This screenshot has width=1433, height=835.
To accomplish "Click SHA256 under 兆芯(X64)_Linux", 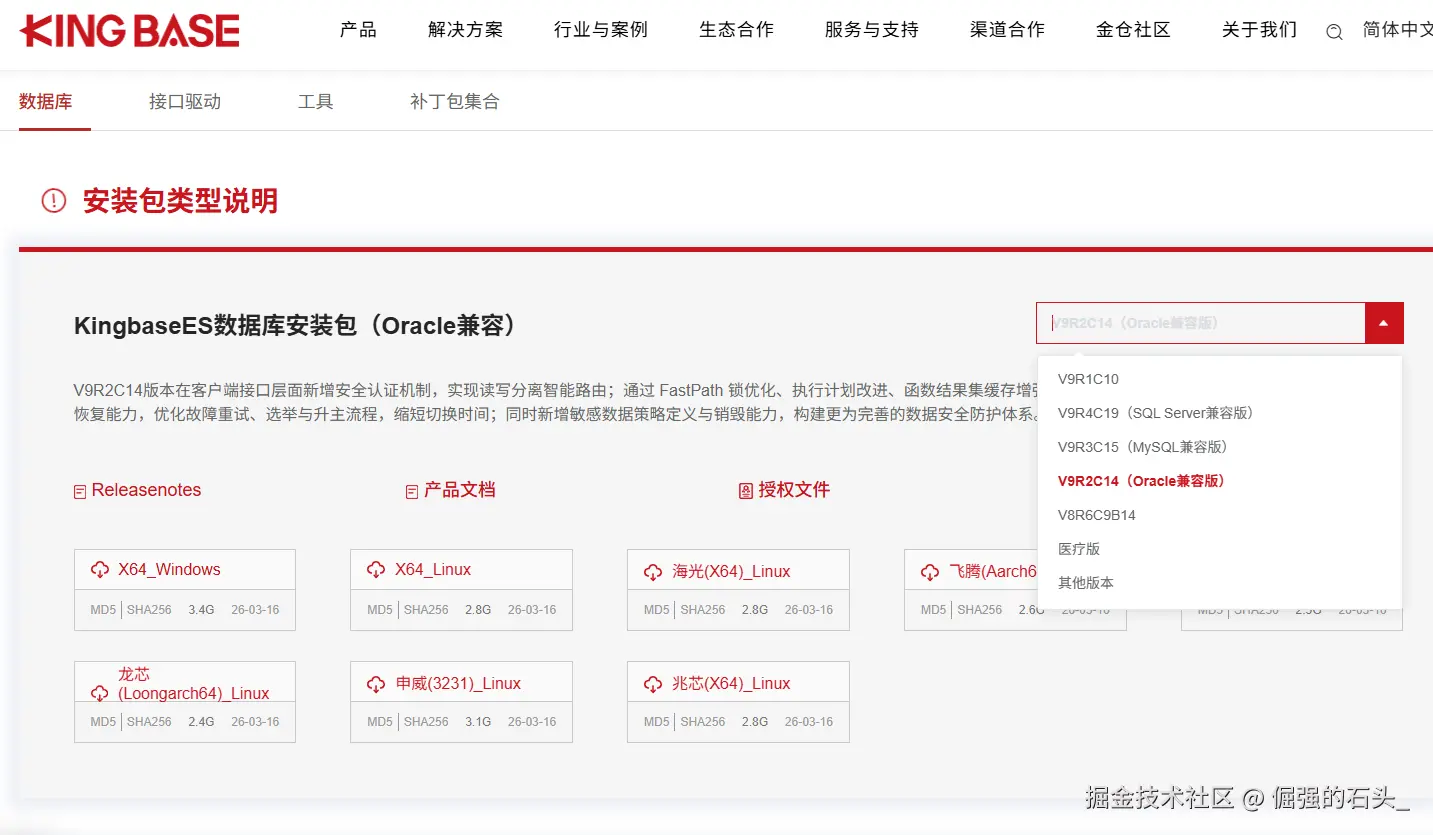I will (703, 722).
